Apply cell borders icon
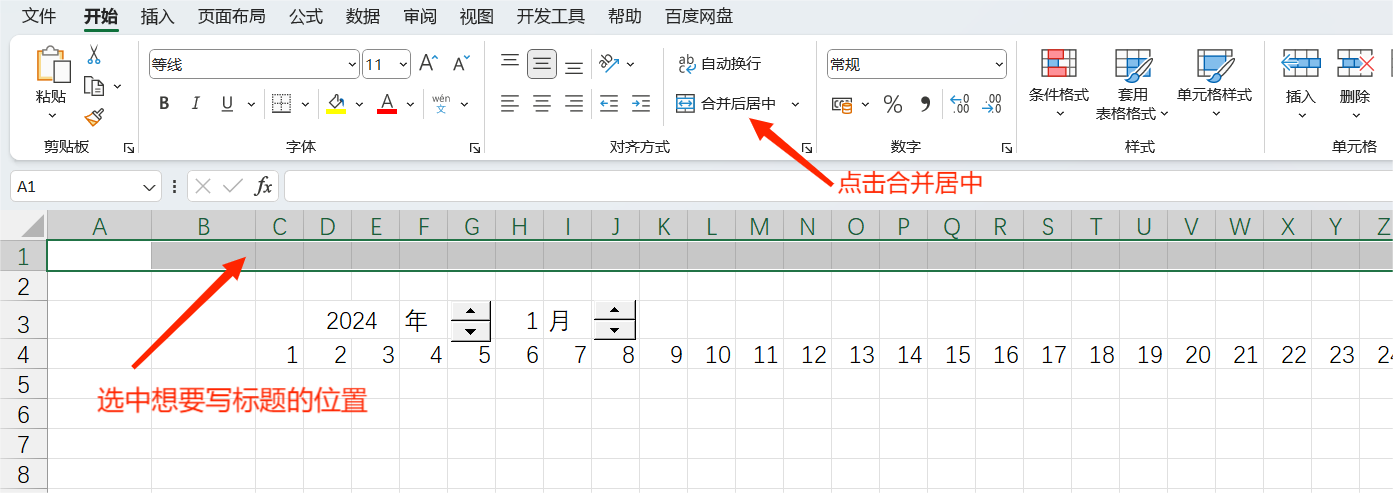1393x493 pixels. click(x=281, y=103)
